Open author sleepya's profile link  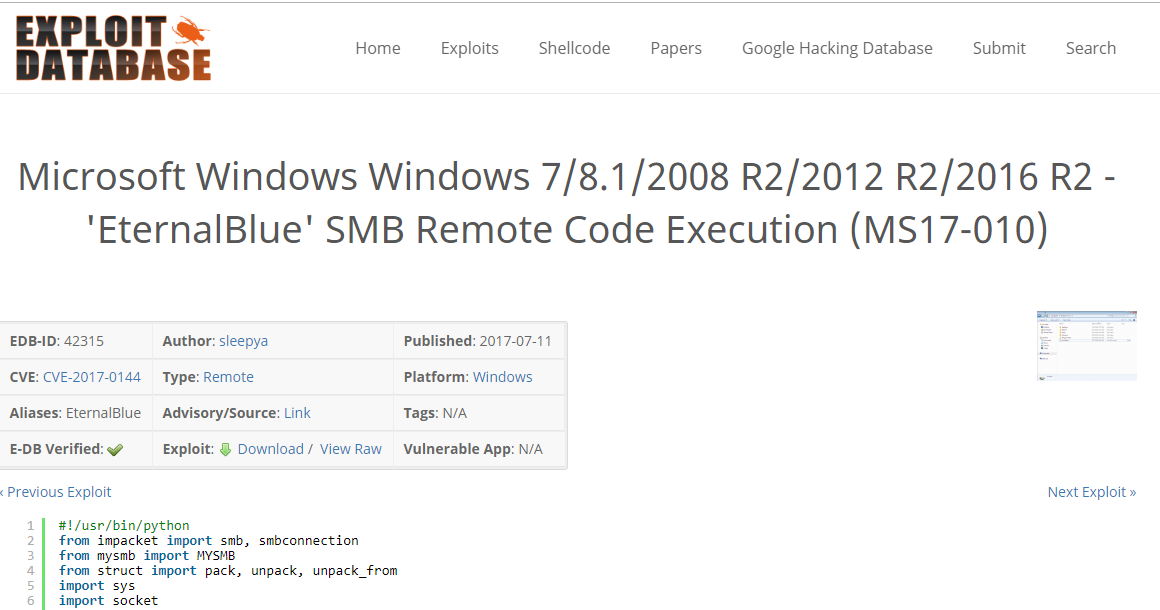pyautogui.click(x=243, y=341)
